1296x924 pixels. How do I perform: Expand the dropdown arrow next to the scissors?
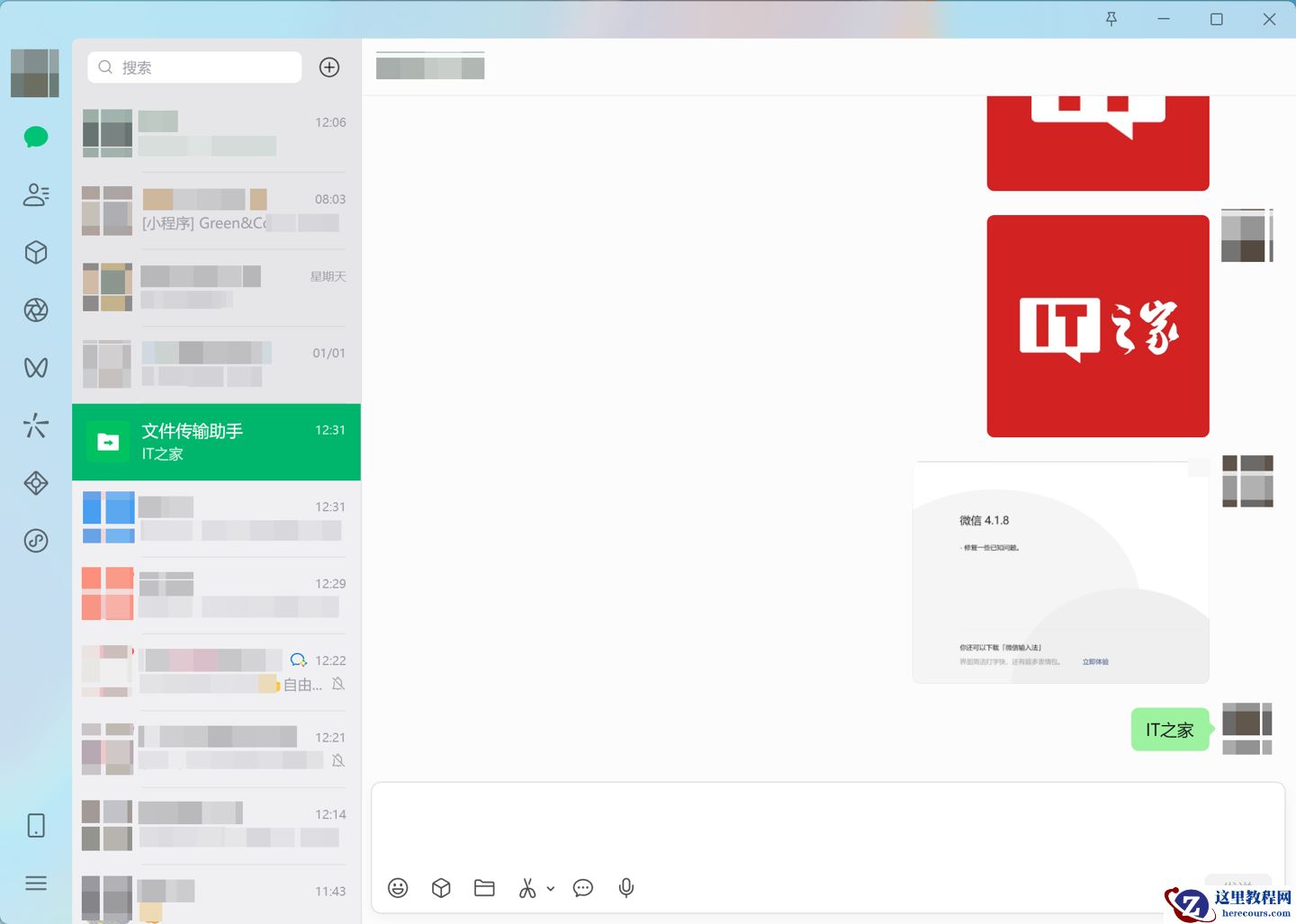pos(551,889)
